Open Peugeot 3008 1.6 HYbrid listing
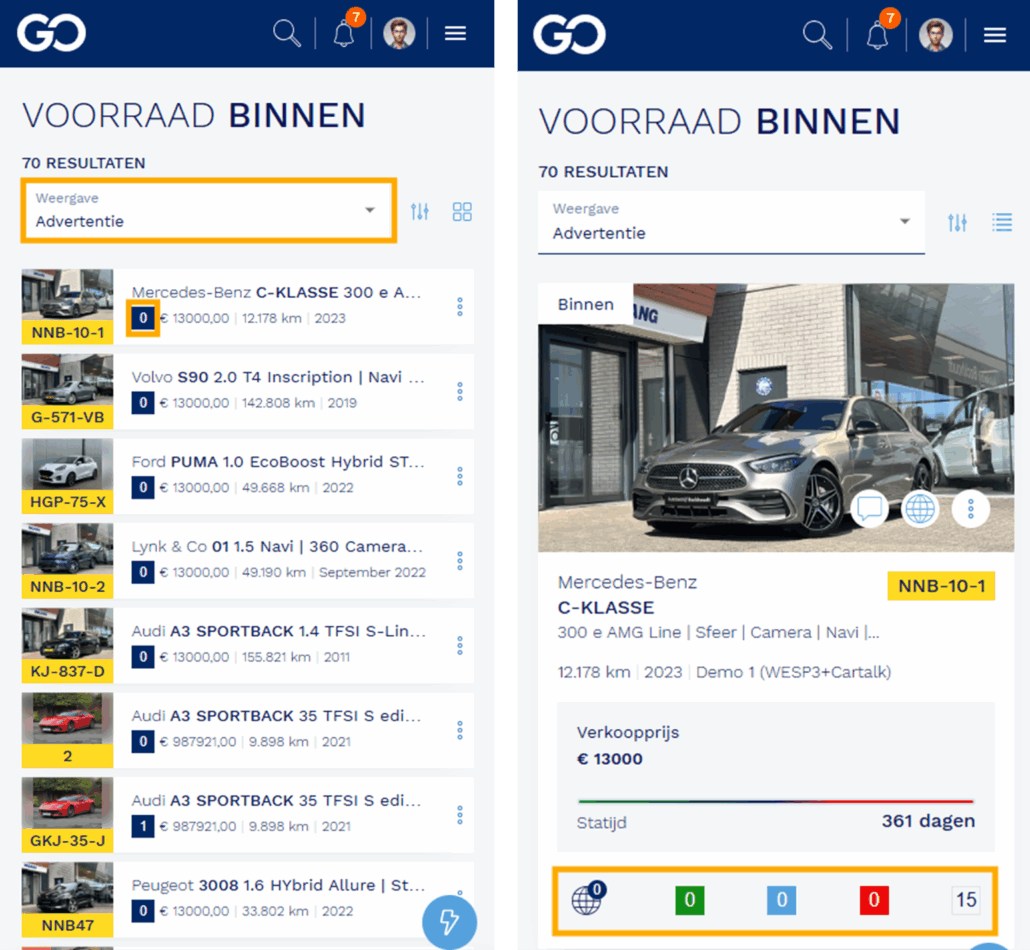Screen dimensions: 1030x950 pos(279,886)
